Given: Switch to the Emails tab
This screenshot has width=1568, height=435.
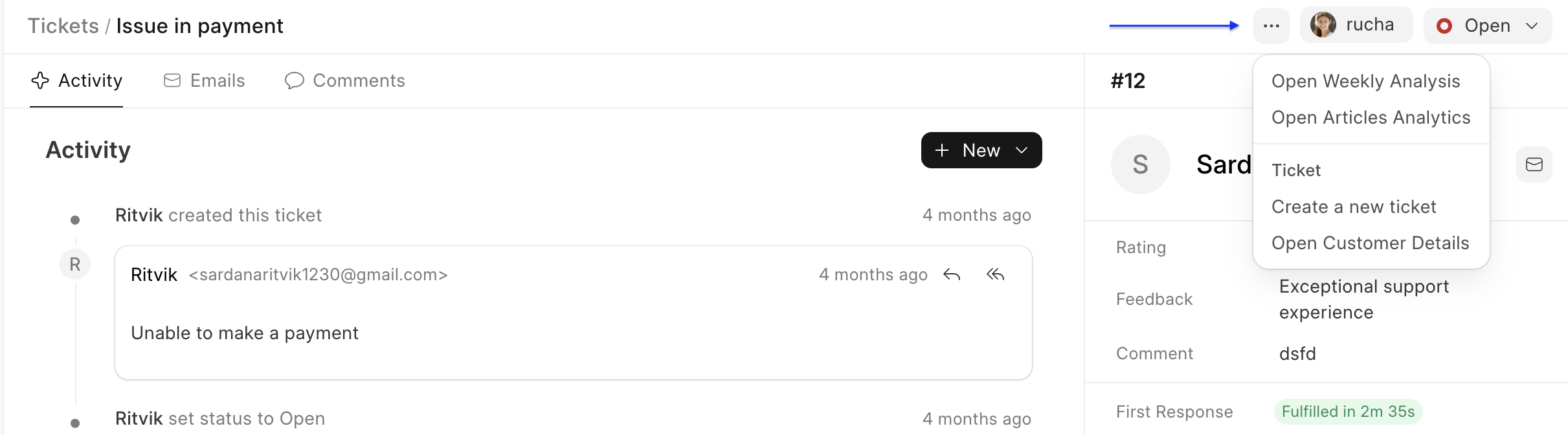Looking at the screenshot, I should pyautogui.click(x=205, y=81).
